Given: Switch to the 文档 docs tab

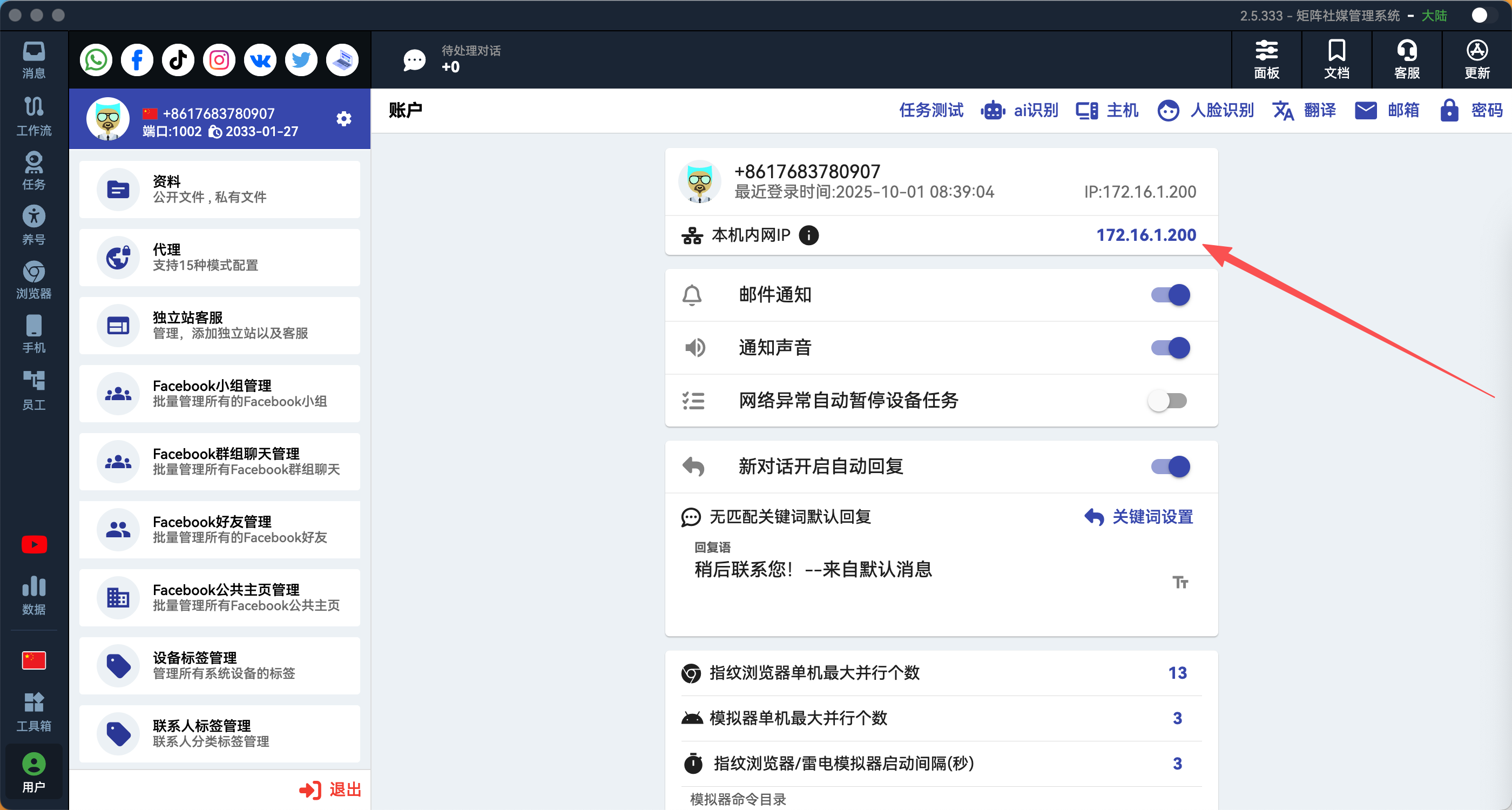Looking at the screenshot, I should click(x=1336, y=60).
